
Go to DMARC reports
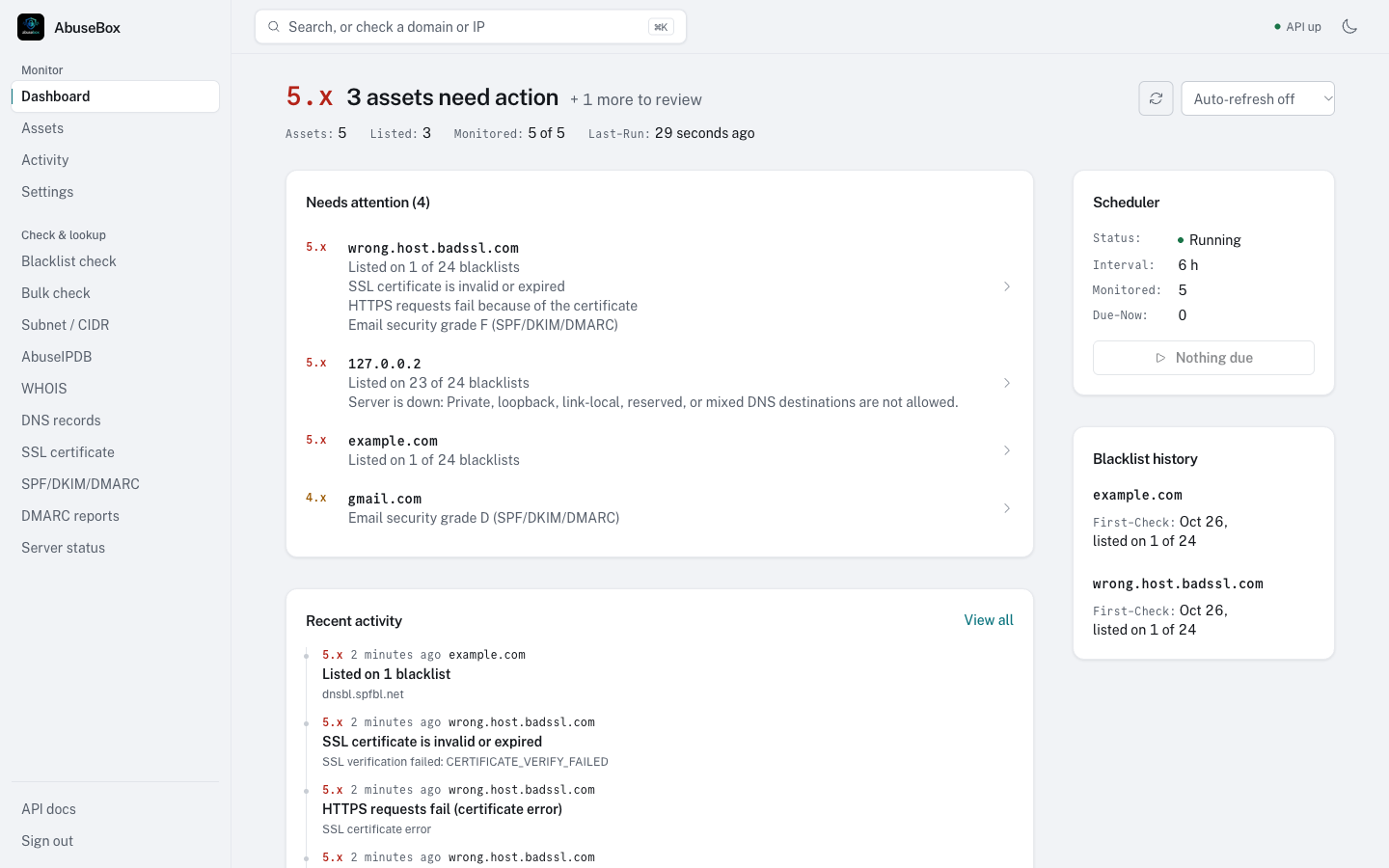[116, 516]
